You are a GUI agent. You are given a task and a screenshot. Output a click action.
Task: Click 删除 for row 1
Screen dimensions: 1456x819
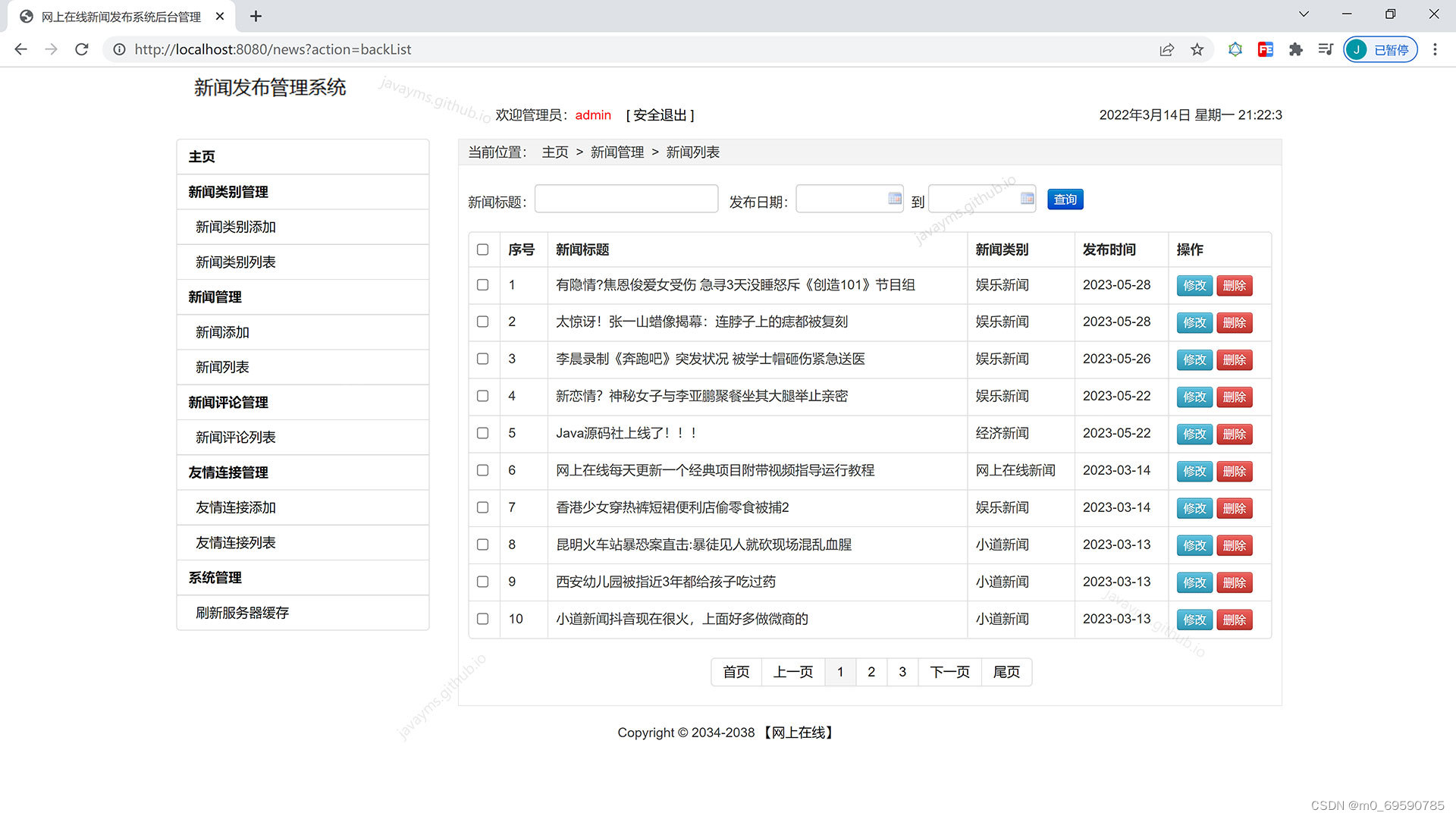coord(1234,286)
